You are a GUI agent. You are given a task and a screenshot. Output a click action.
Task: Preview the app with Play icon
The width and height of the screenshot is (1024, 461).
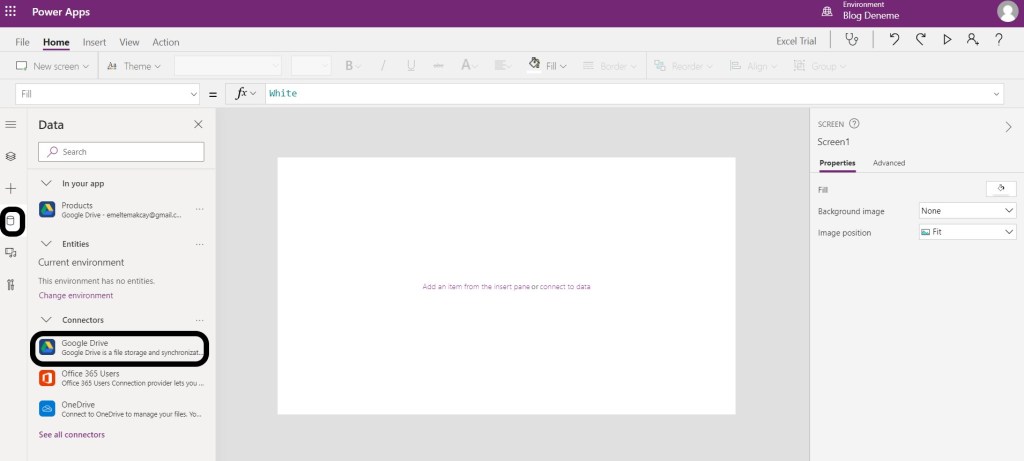point(946,40)
